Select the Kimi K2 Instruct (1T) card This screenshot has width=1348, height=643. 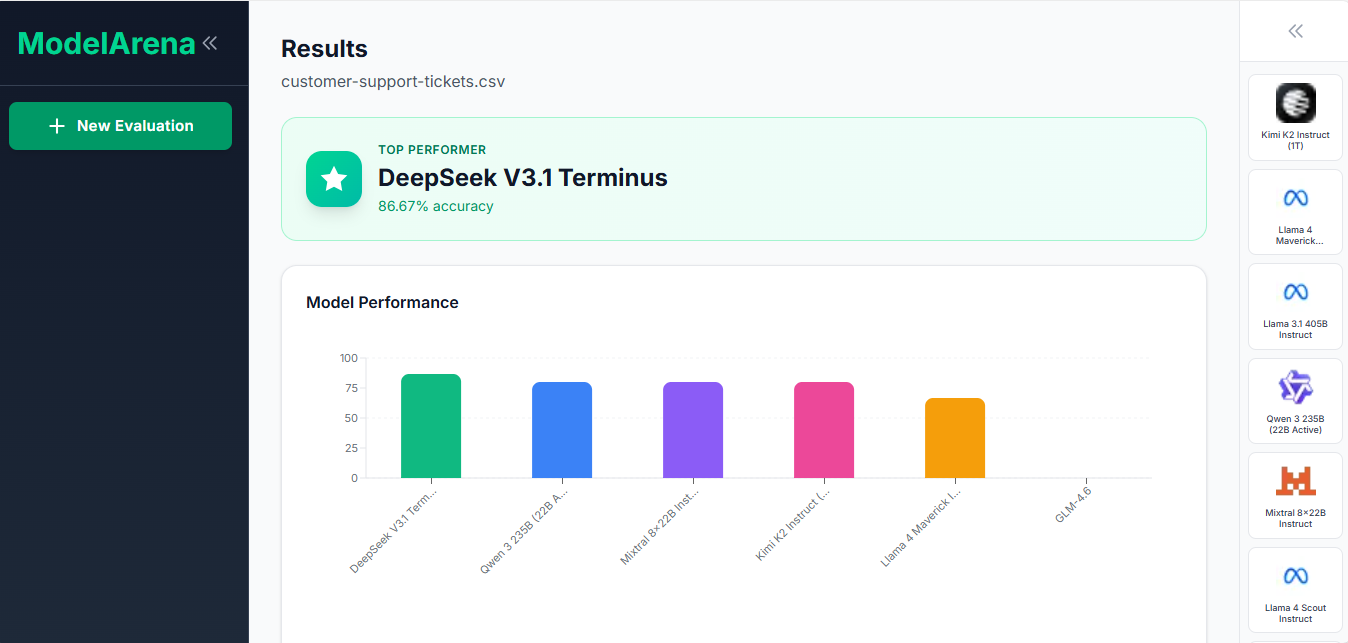[1295, 117]
